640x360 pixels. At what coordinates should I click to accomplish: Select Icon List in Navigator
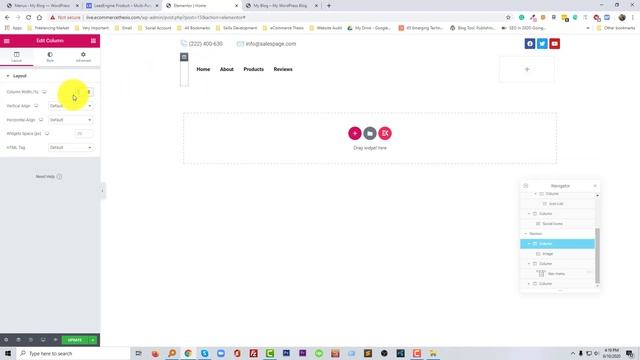click(x=556, y=204)
